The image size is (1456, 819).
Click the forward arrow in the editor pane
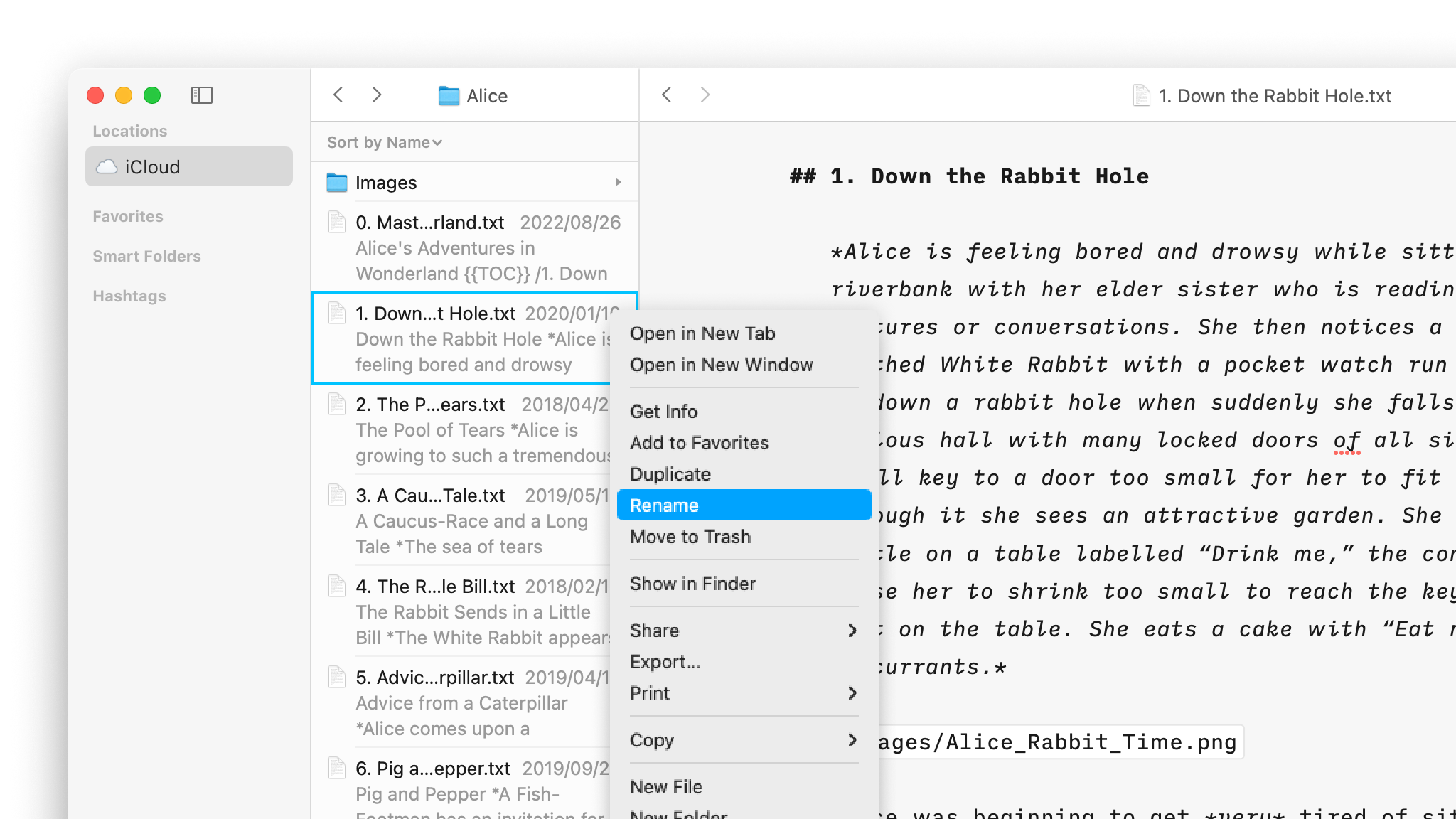point(704,95)
